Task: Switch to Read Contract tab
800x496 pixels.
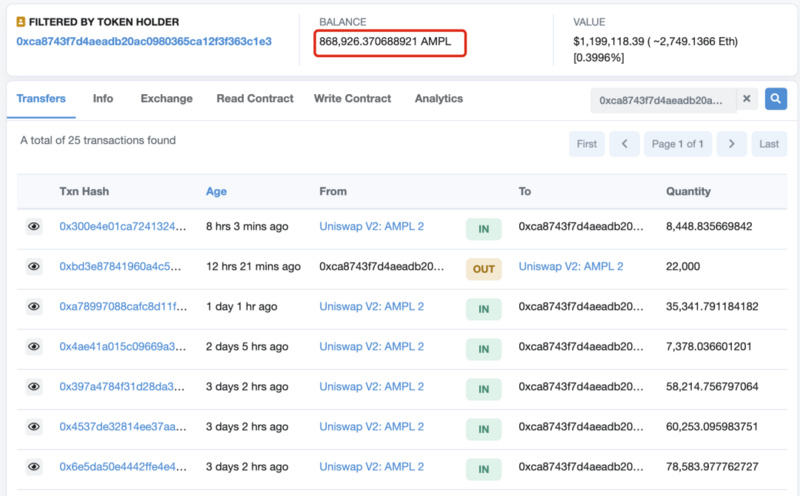Action: click(255, 98)
